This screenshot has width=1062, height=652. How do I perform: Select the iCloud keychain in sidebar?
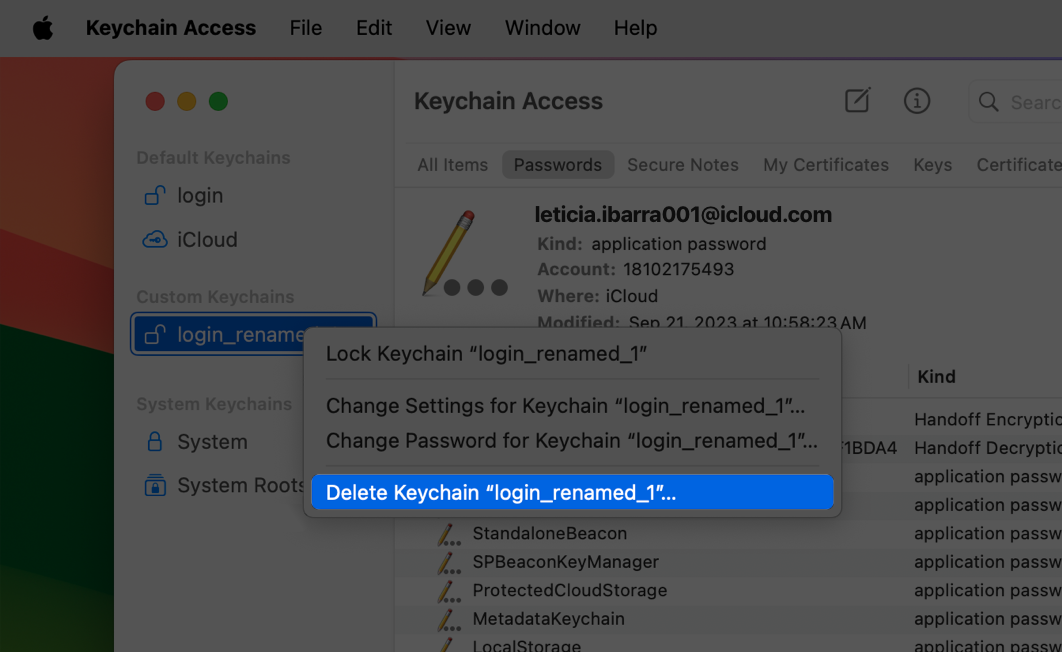point(207,240)
